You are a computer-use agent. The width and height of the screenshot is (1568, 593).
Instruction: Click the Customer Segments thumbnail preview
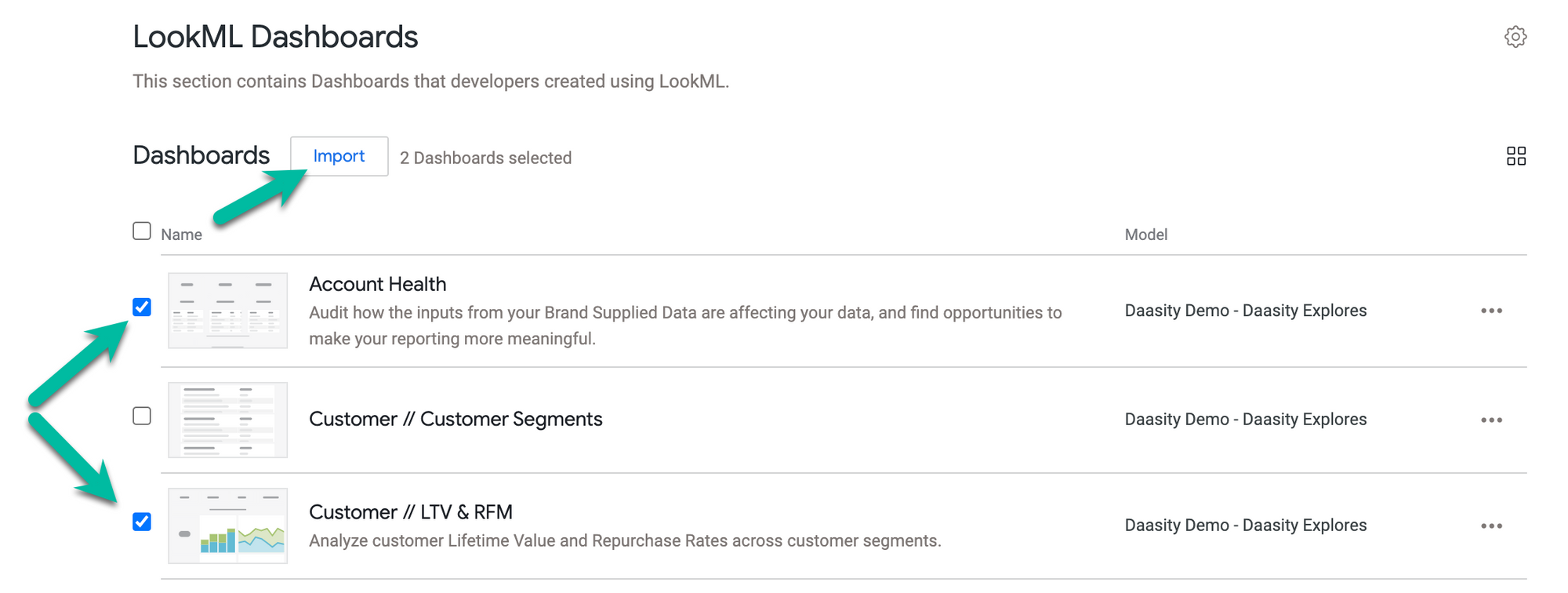click(227, 420)
